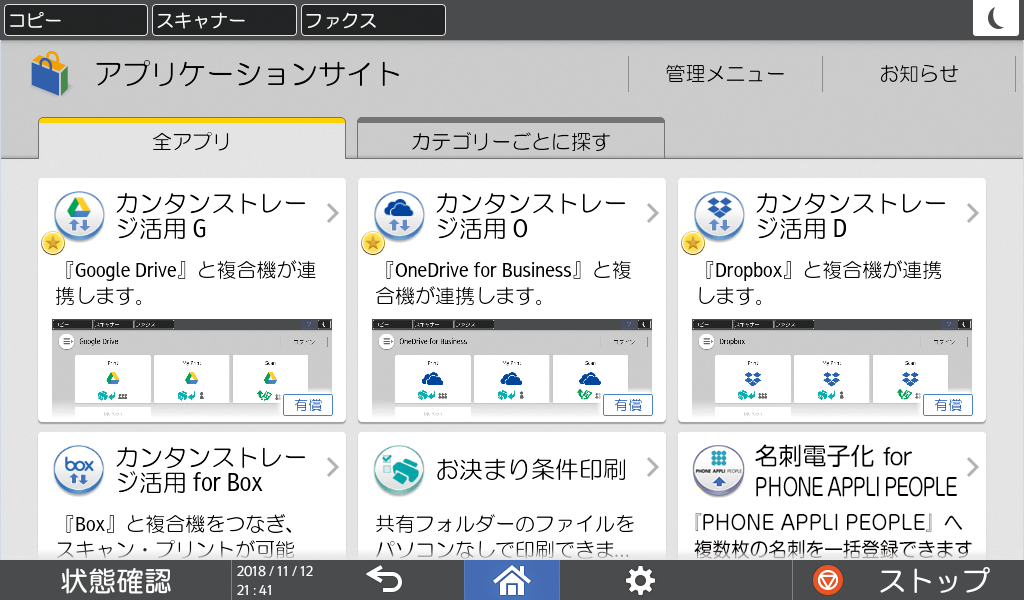
Task: Select the スキャナー menu item
Action: pyautogui.click(x=222, y=19)
